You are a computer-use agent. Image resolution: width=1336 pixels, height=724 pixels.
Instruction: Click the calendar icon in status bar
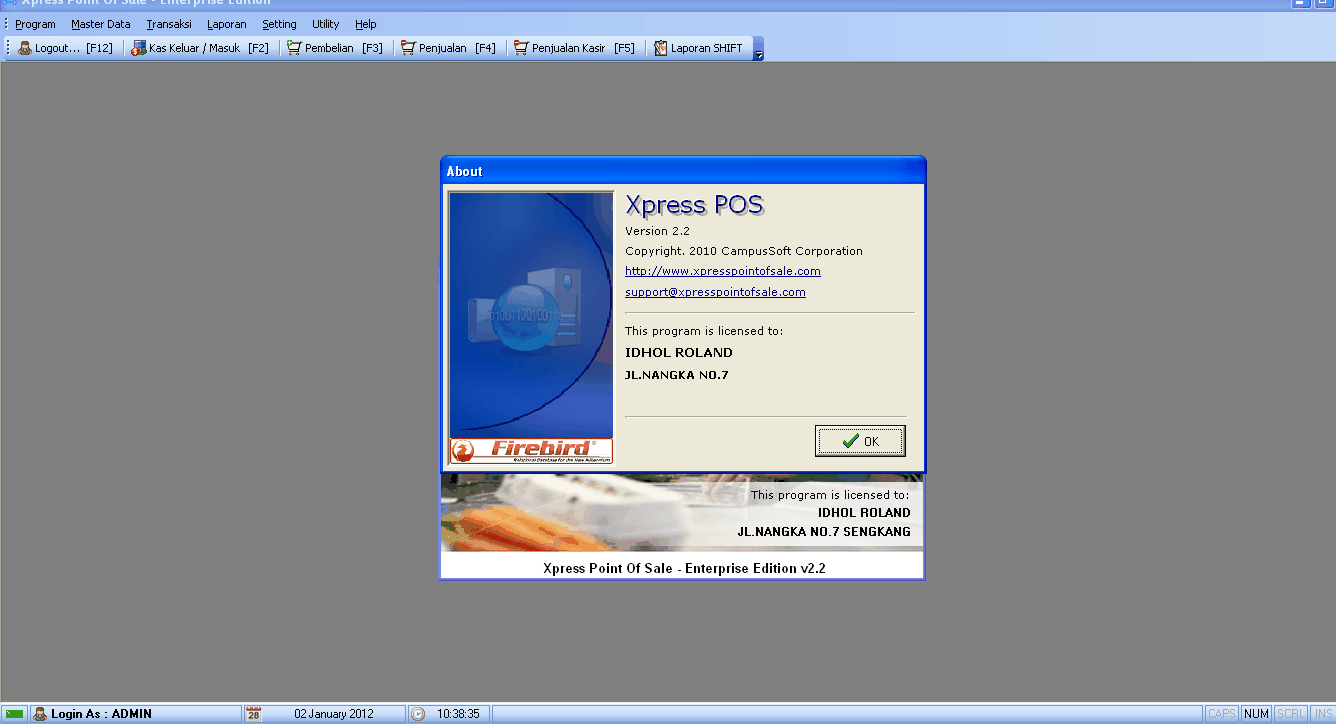coord(254,714)
